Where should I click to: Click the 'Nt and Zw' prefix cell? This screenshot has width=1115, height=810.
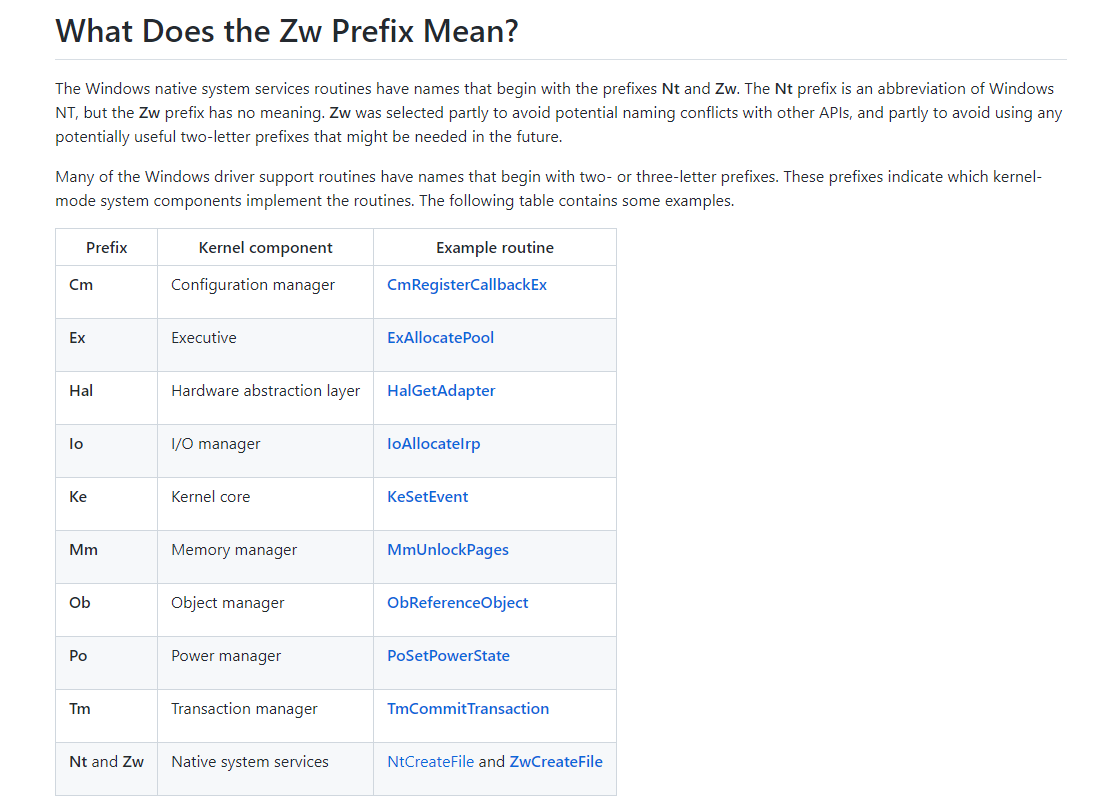[x=106, y=762]
